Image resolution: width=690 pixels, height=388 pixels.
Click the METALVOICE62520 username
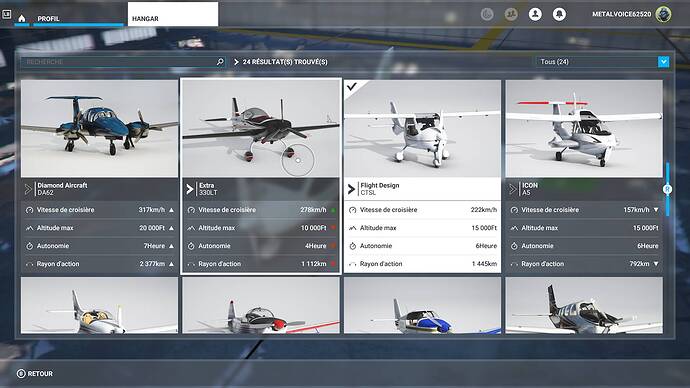621,14
